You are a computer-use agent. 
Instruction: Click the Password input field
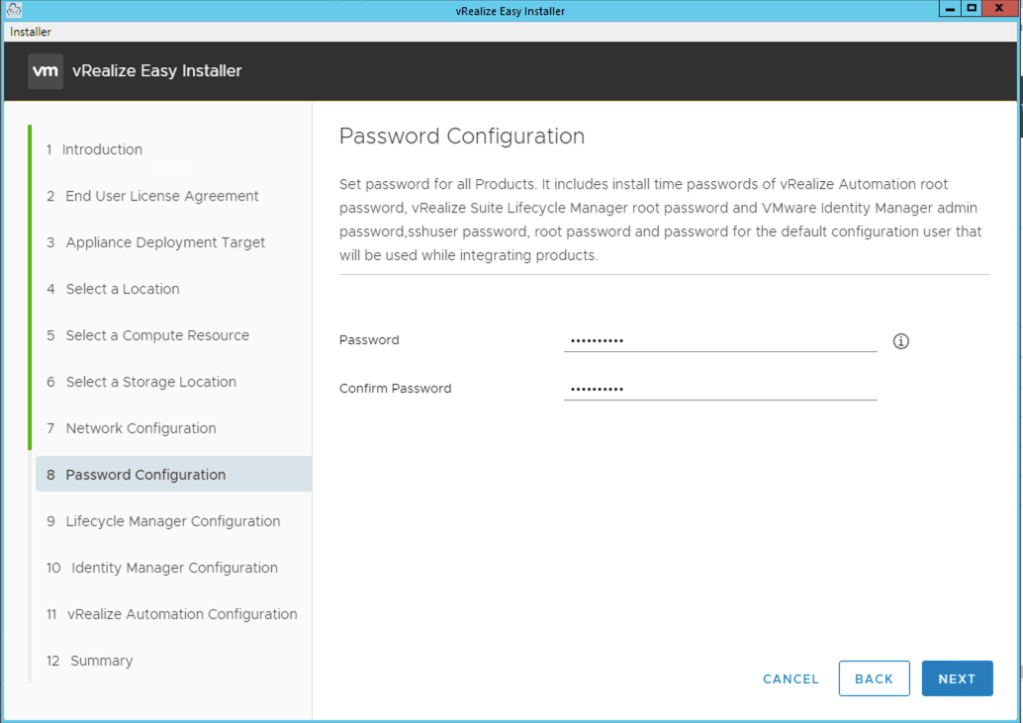point(720,341)
